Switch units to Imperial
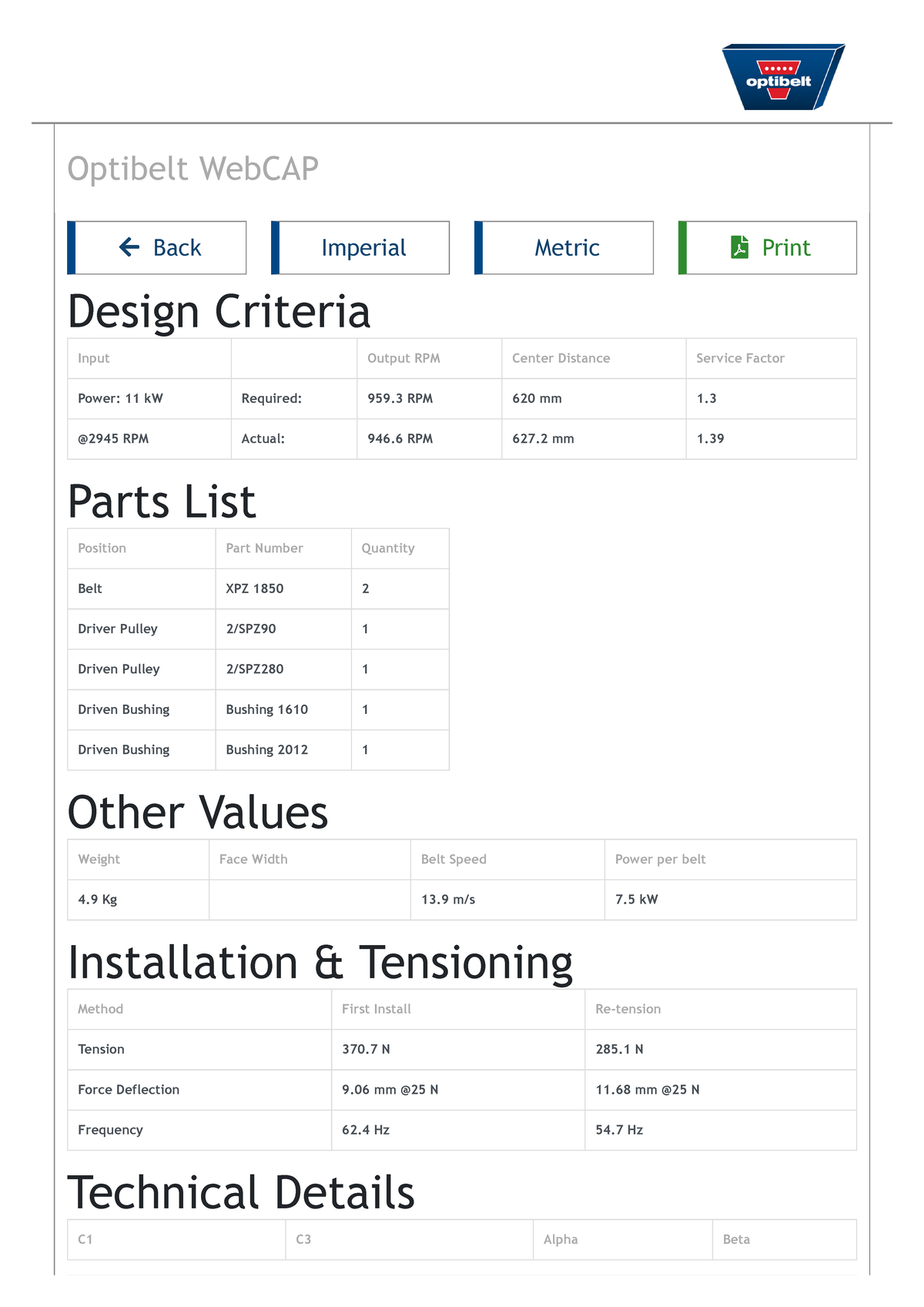The width and height of the screenshot is (924, 1307). (360, 248)
